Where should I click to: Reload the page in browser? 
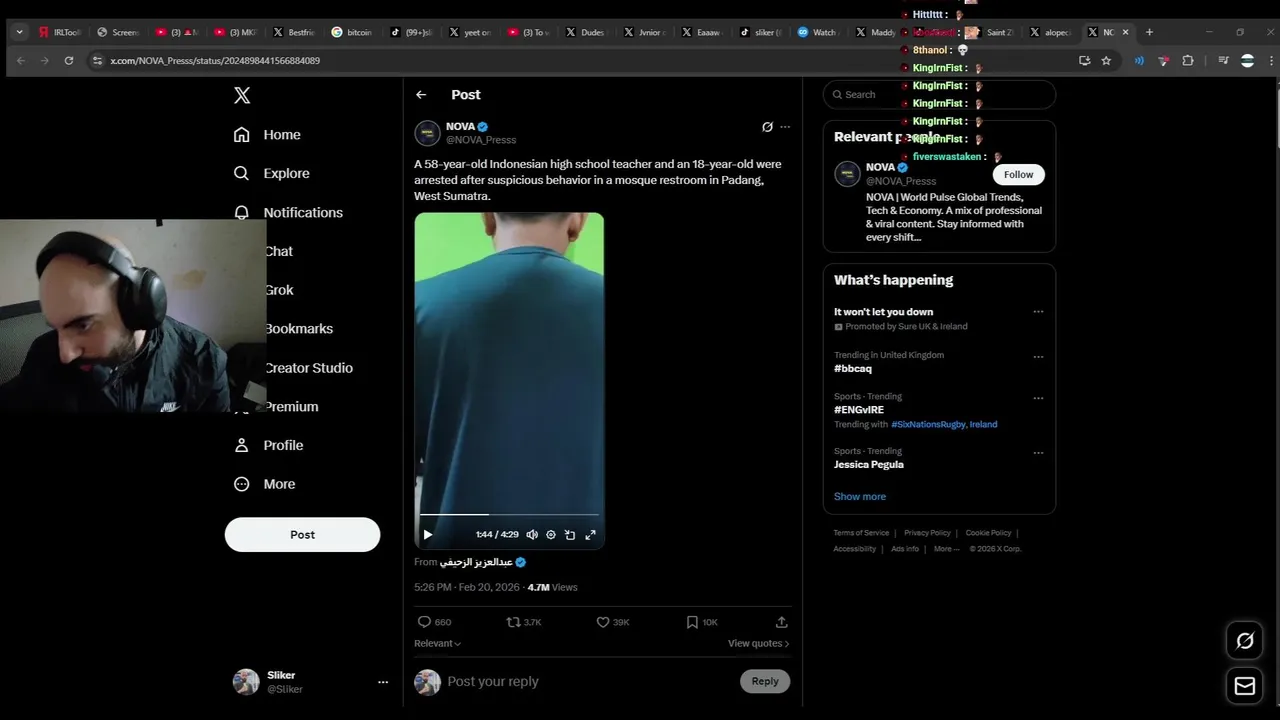coord(68,60)
